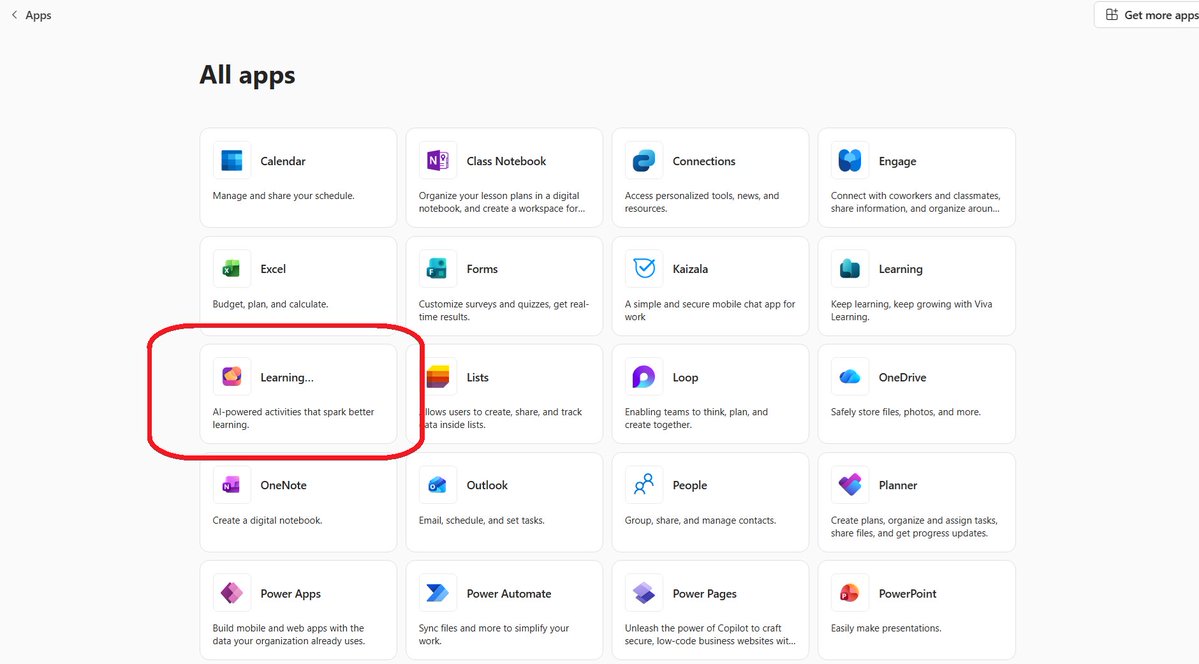This screenshot has width=1199, height=664.
Task: Click 'Safely store files, photos' description
Action: [x=905, y=412]
